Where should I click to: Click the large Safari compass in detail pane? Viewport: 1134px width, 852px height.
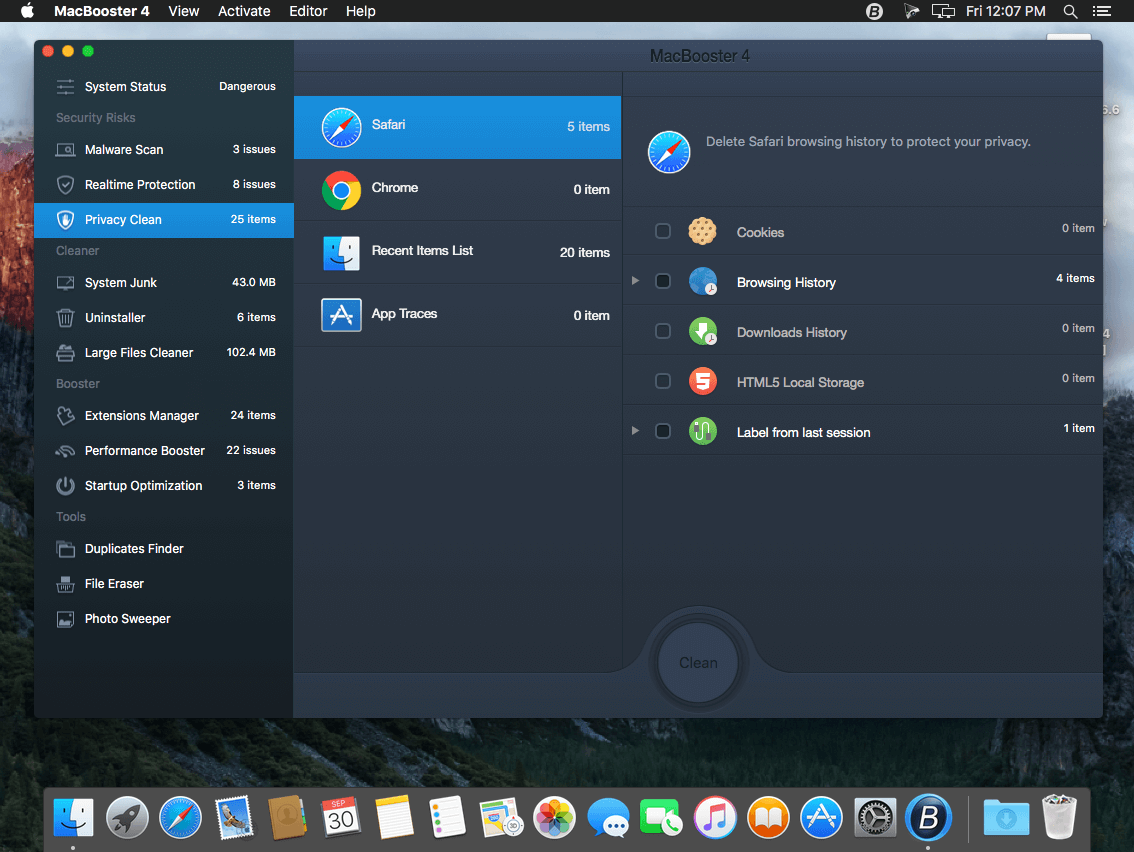(x=669, y=152)
